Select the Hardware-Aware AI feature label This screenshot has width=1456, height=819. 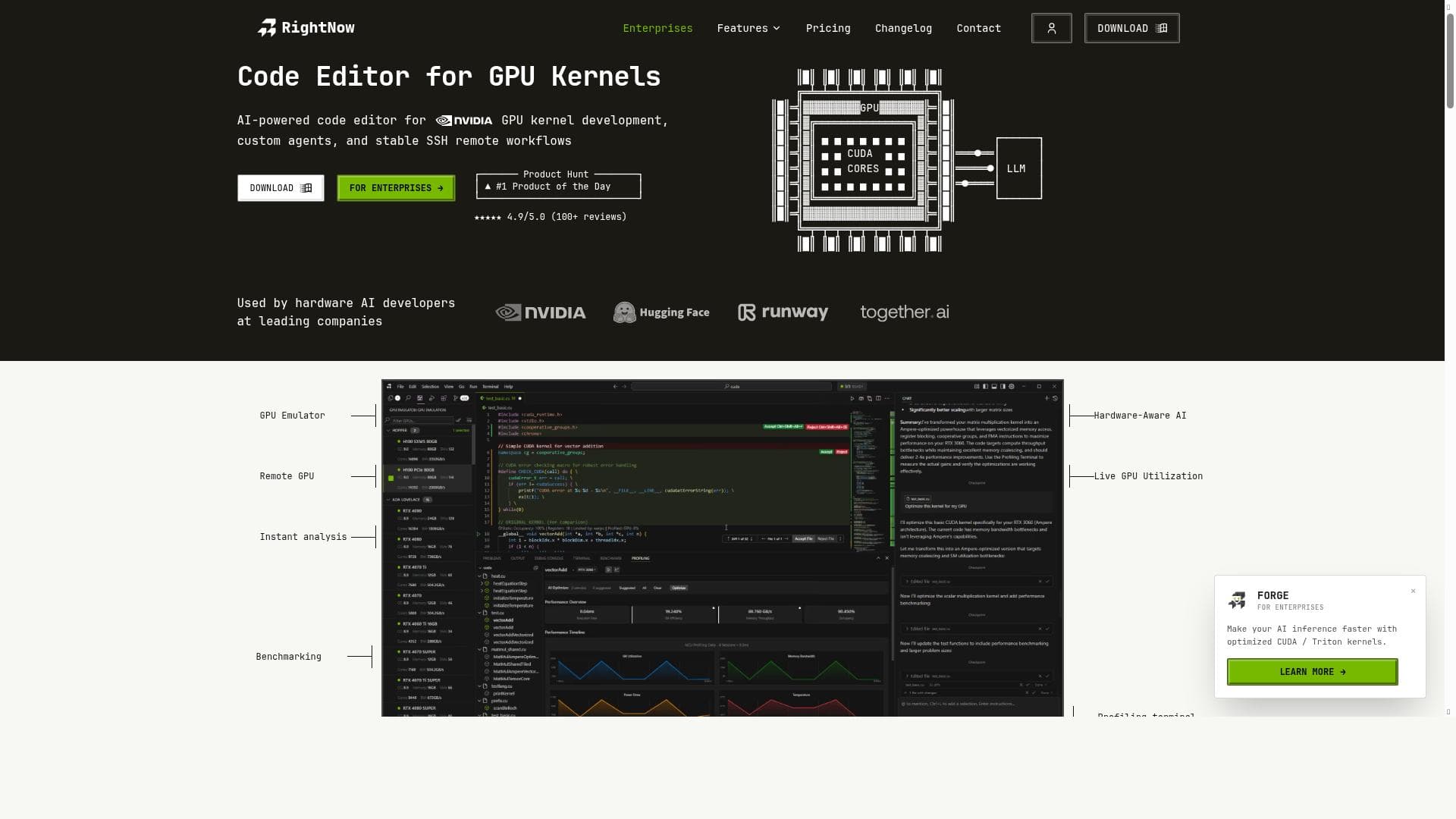tap(1140, 416)
